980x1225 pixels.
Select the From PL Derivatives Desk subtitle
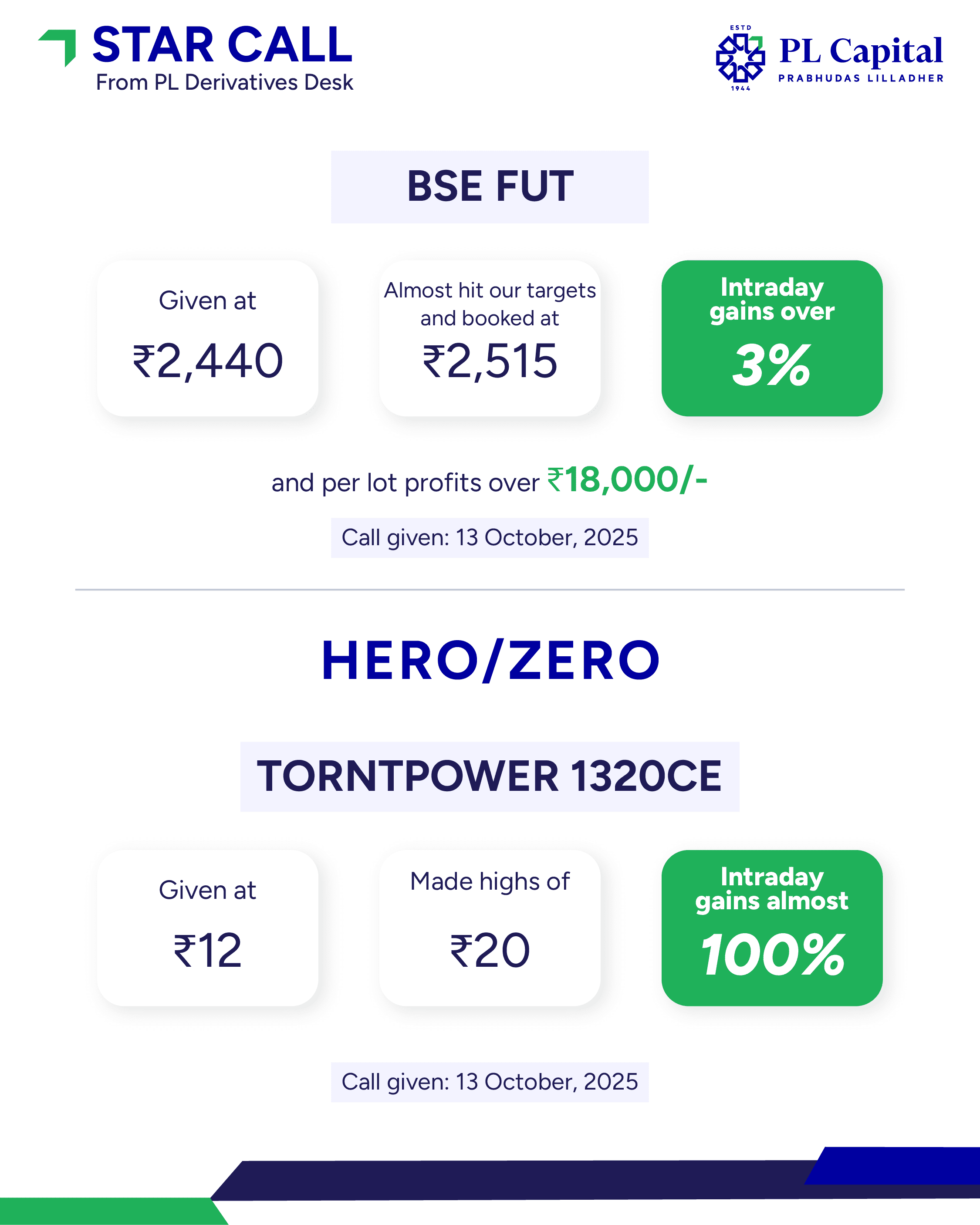225,83
